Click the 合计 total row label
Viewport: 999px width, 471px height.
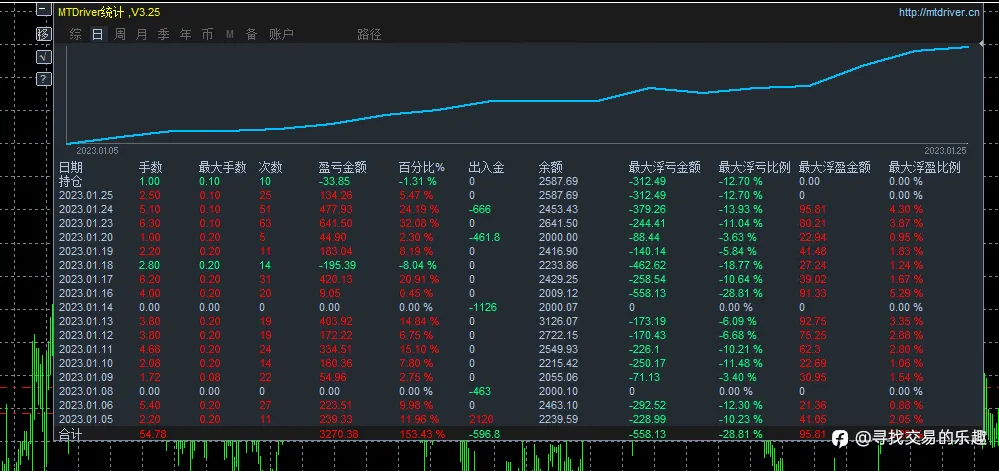pyautogui.click(x=71, y=435)
